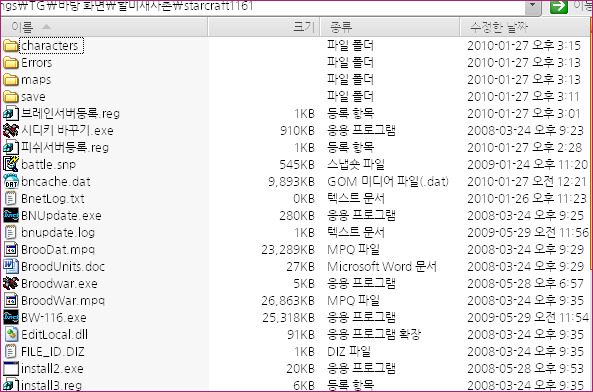Select the maps folder name
593x392 pixels.
pyautogui.click(x=36, y=80)
